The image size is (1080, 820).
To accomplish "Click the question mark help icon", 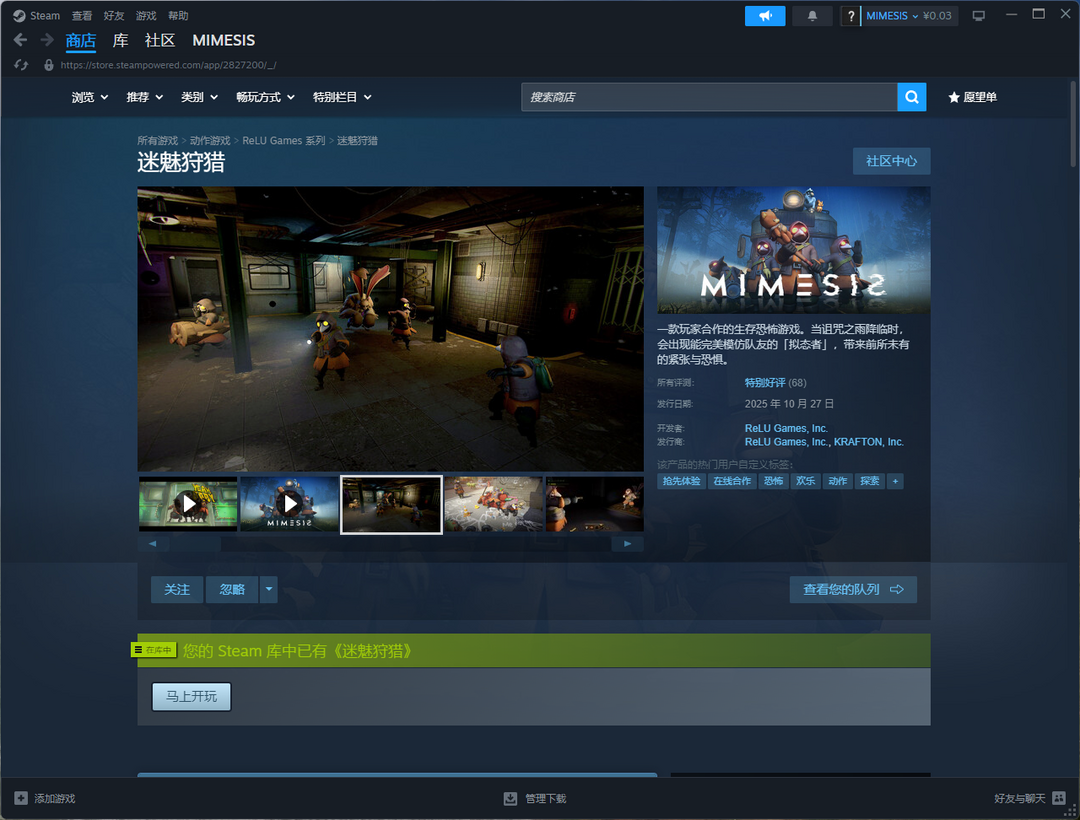I will point(851,16).
